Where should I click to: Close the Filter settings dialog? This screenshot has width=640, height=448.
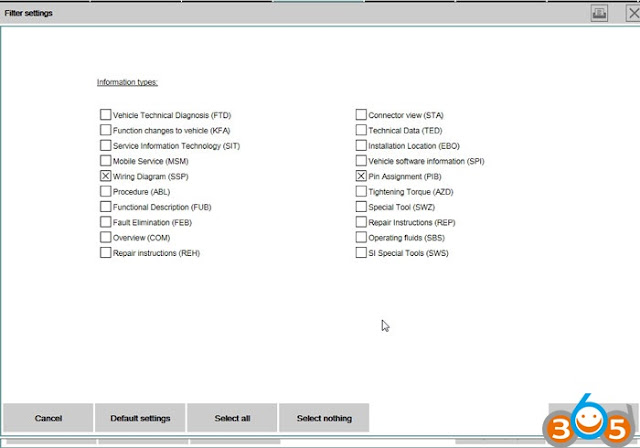coord(633,13)
